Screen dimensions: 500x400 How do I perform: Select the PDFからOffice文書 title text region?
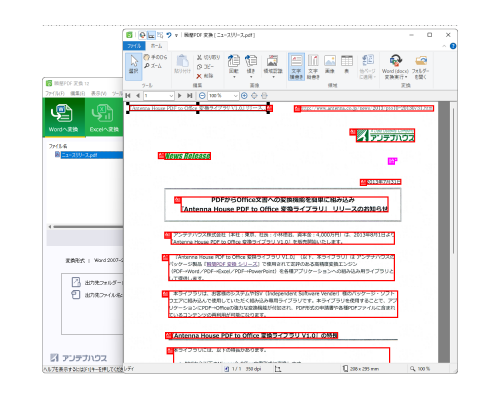pos(284,204)
